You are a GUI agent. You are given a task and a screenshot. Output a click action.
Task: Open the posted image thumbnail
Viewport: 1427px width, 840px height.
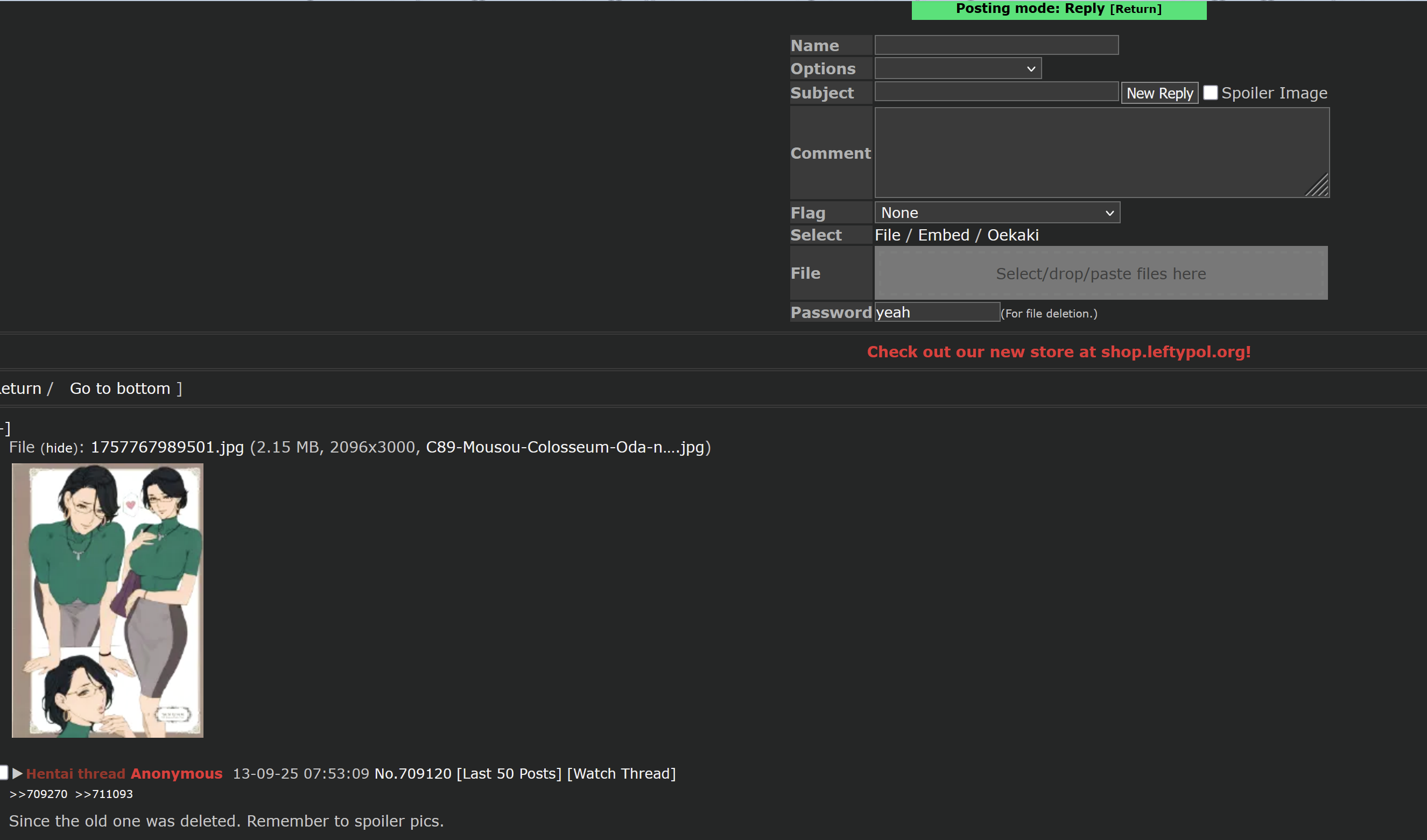(108, 601)
